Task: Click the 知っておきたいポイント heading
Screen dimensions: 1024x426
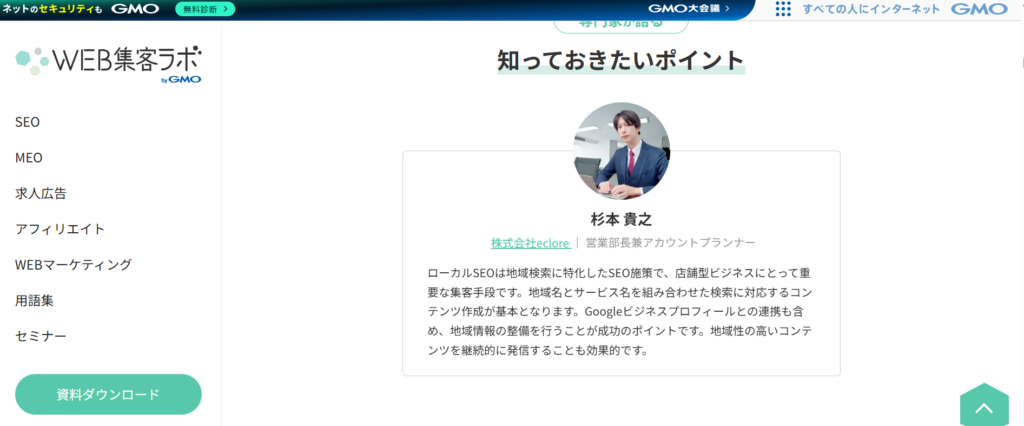Action: click(x=621, y=60)
